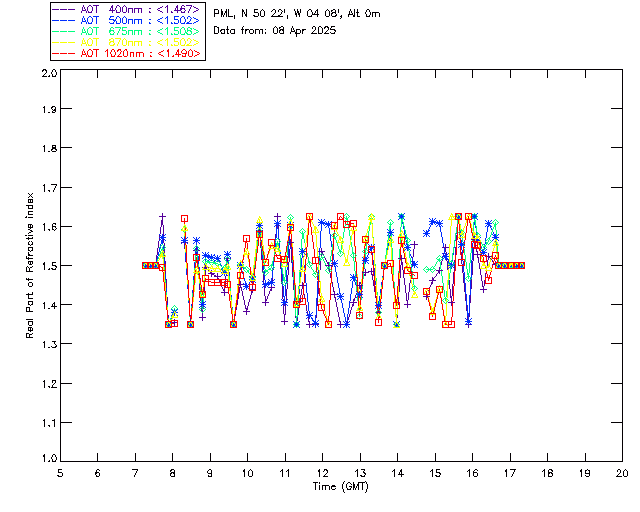
Task: Click the x-axis tick label 5
Action: tap(60, 473)
